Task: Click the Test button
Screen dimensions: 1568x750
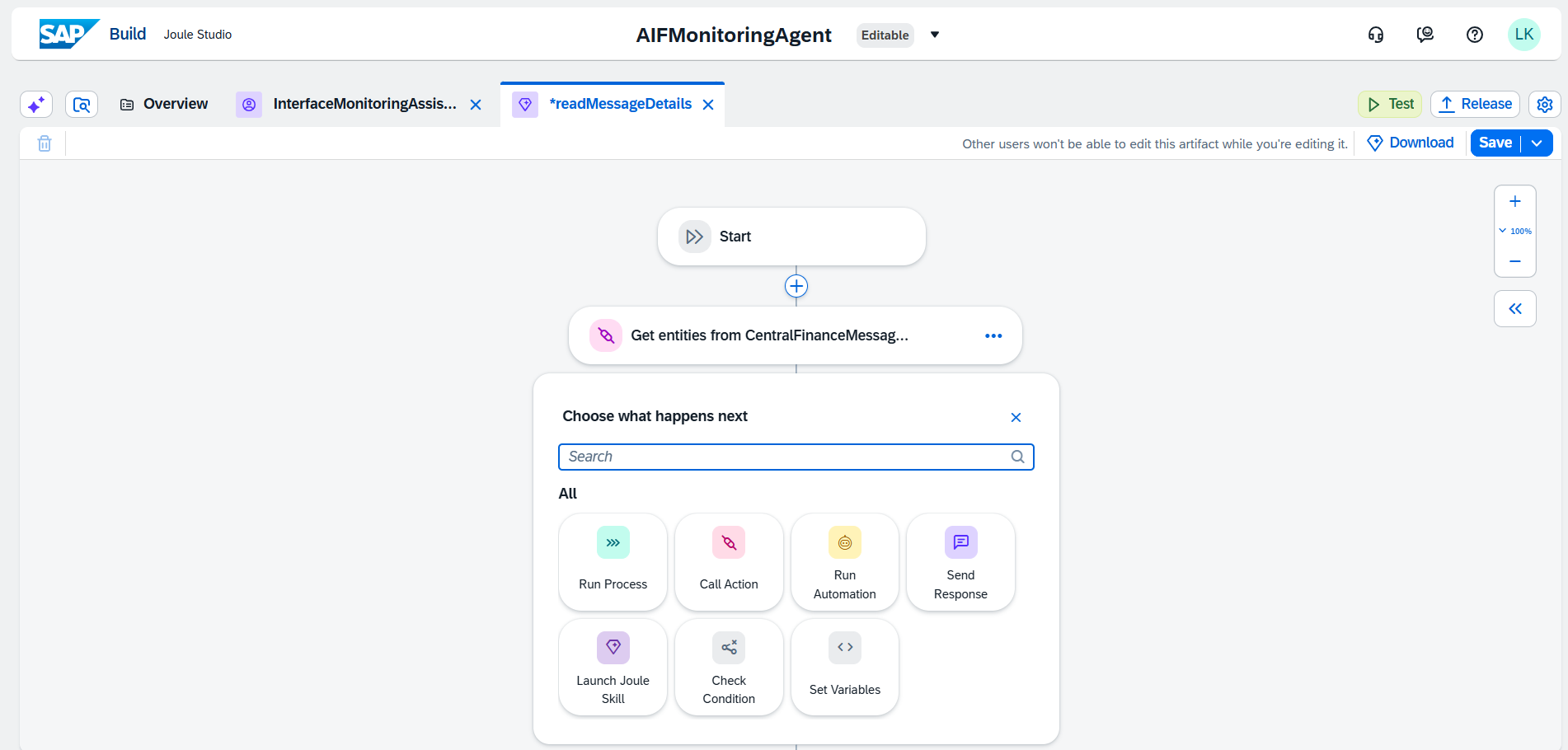Action: 1390,105
